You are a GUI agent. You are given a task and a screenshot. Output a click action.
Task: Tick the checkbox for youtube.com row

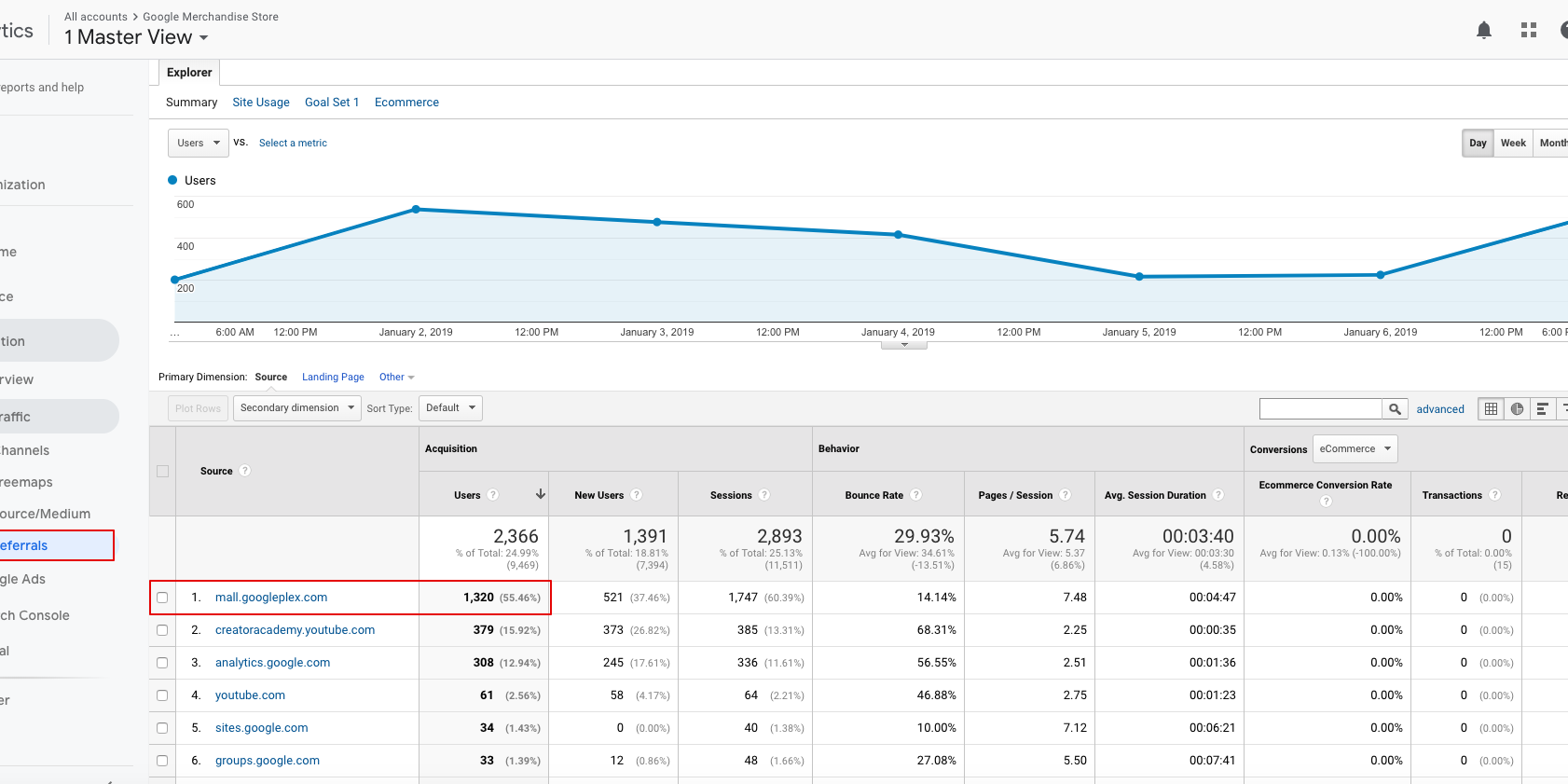[163, 695]
